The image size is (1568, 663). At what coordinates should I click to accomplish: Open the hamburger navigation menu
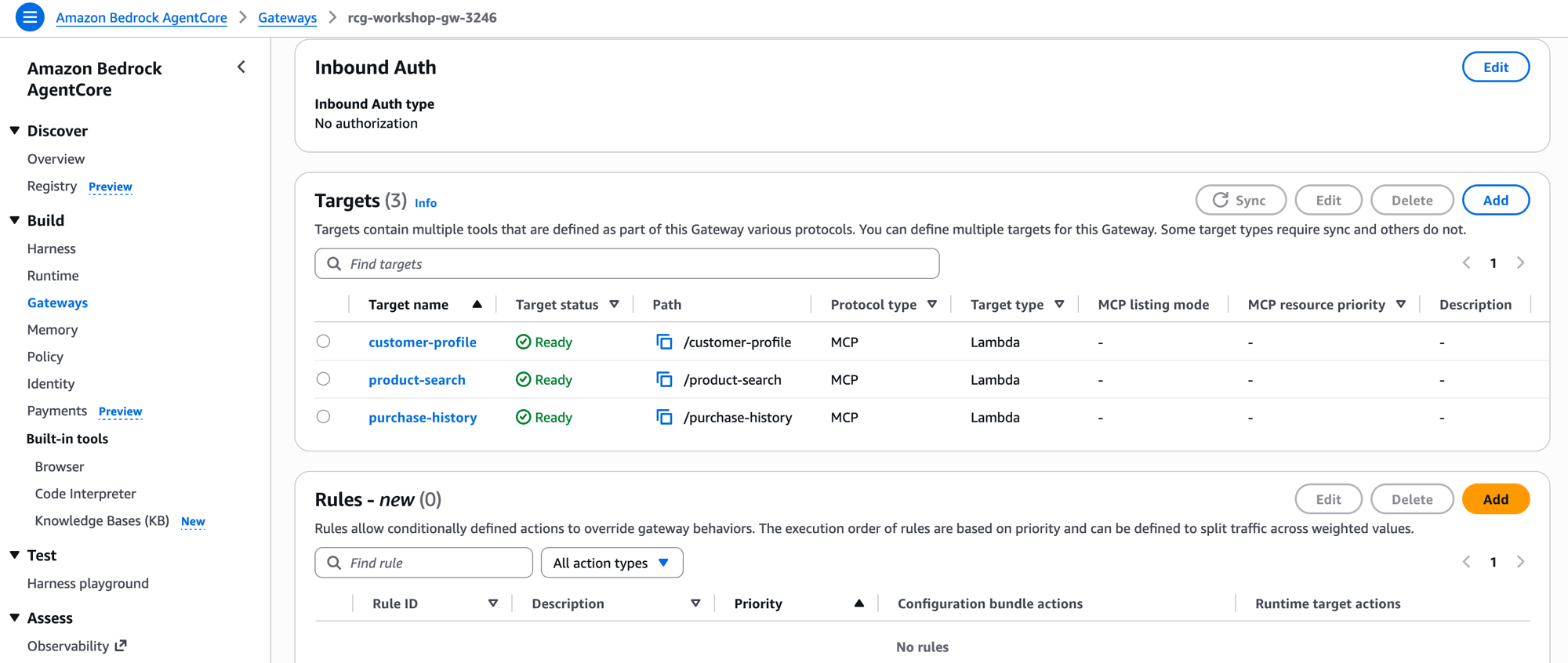pos(30,17)
